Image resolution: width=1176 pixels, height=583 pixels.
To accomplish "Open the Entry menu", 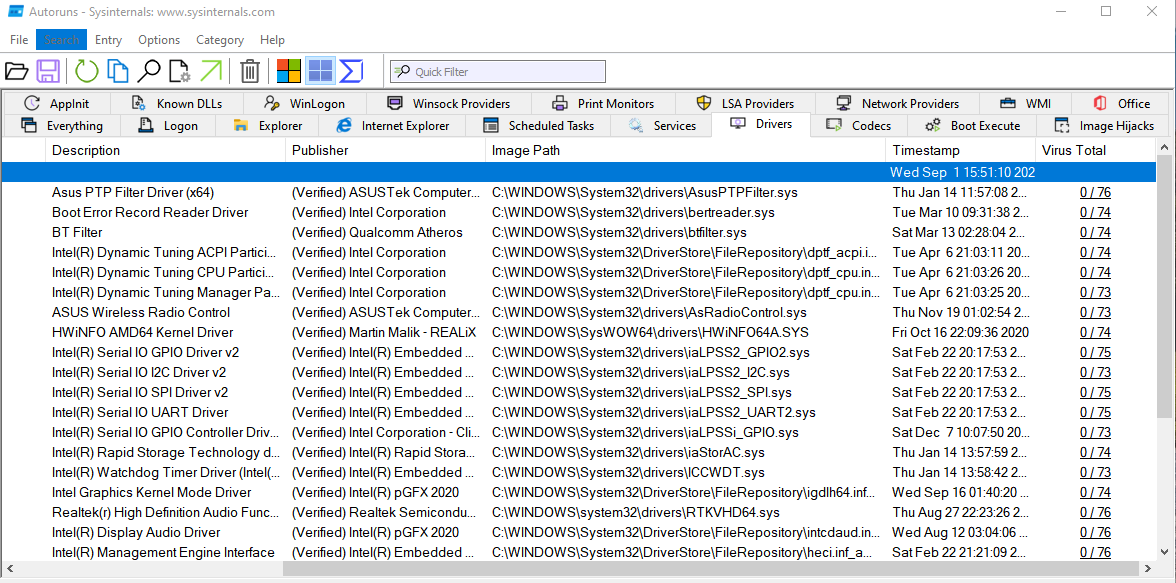I will click(x=109, y=40).
